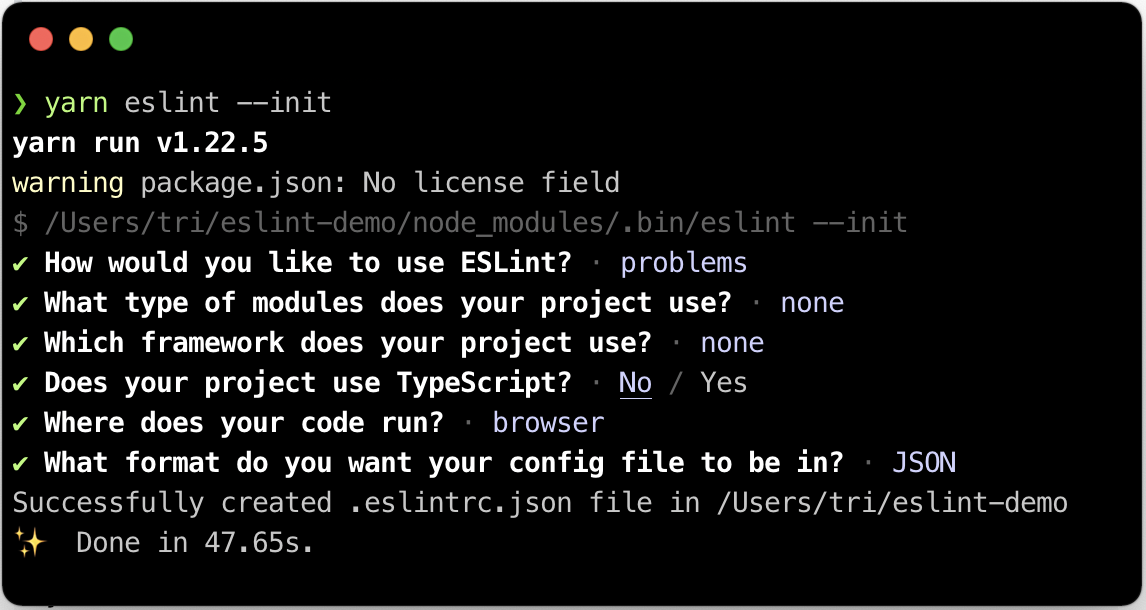This screenshot has height=610, width=1146.
Task: Select the Yes option for TypeScript
Action: pos(724,383)
